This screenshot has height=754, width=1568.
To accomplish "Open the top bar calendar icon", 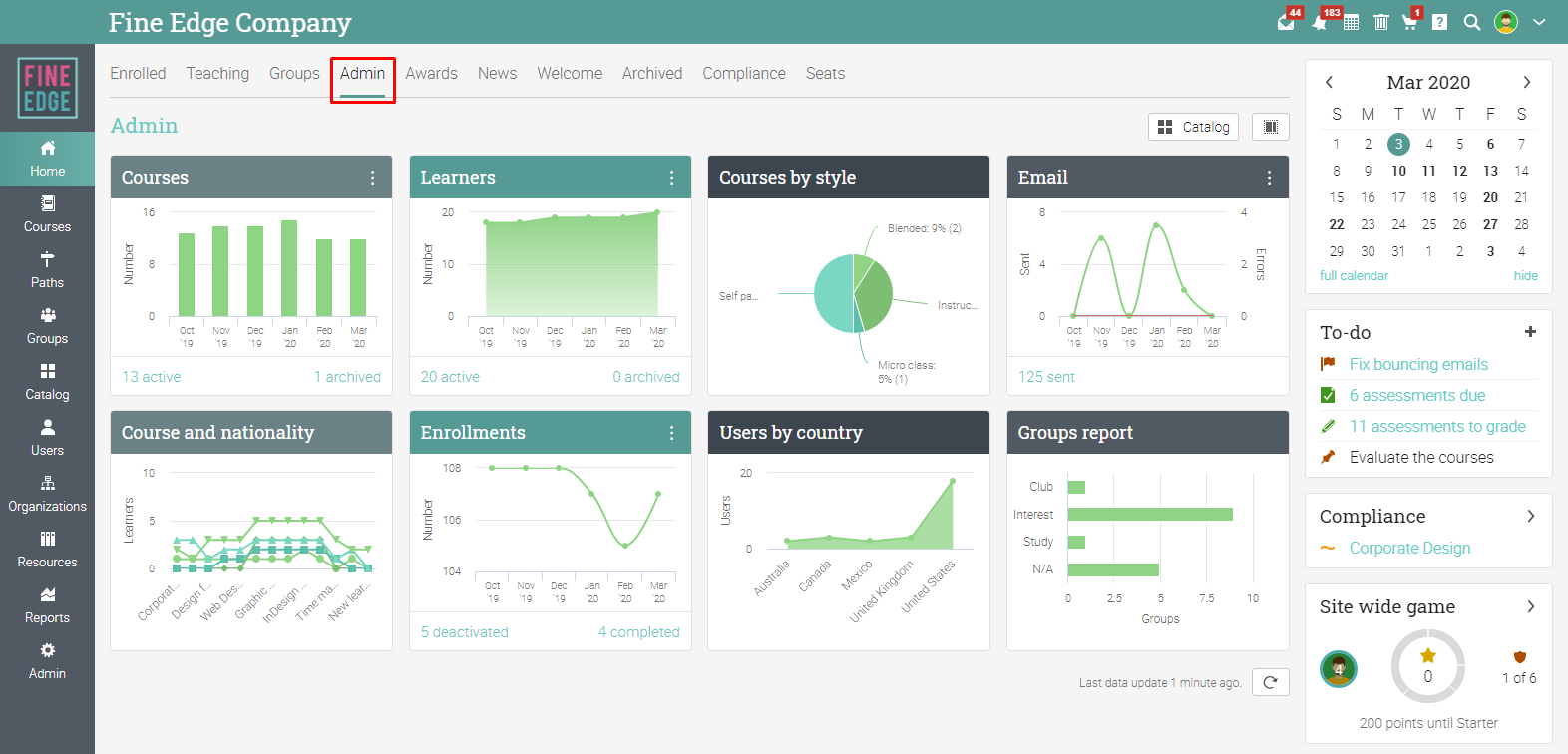I will 1351,22.
